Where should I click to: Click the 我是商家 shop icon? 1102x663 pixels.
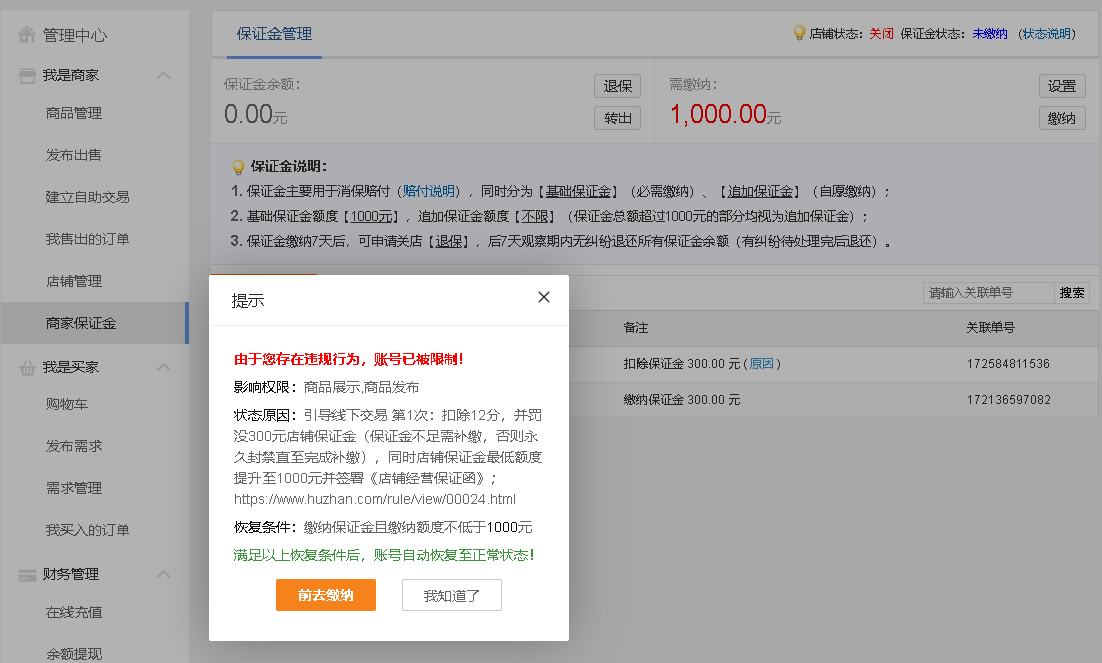27,76
